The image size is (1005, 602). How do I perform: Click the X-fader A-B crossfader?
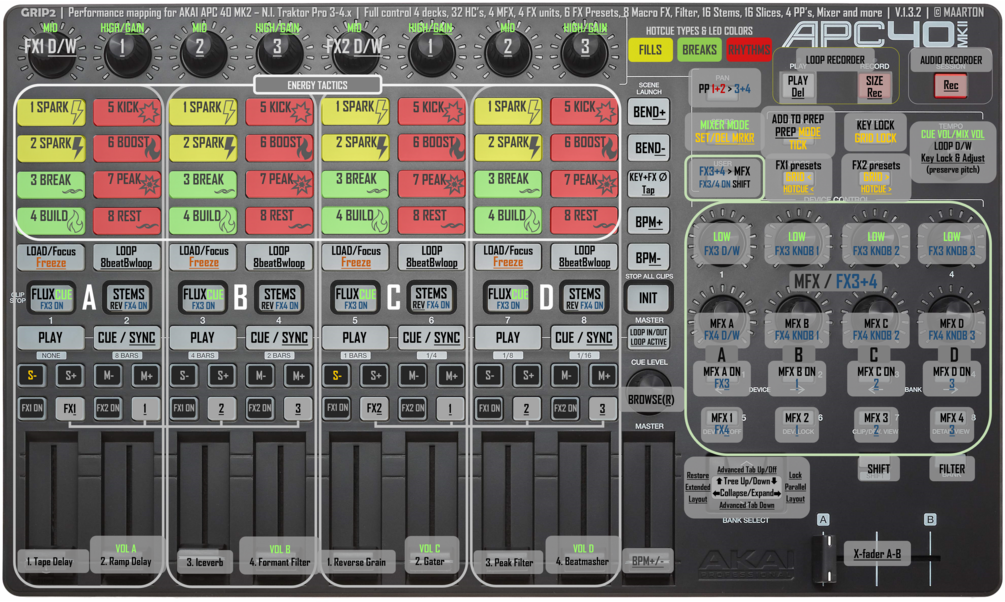[877, 553]
